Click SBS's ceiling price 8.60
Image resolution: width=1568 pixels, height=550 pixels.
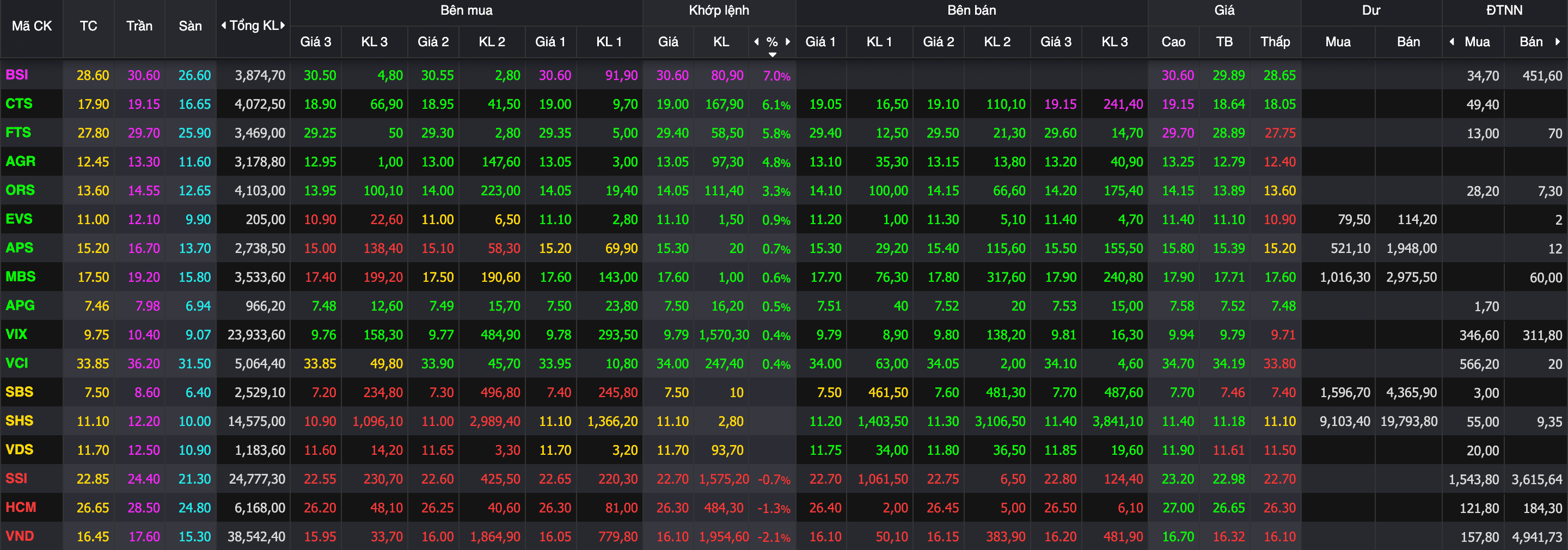[x=148, y=392]
